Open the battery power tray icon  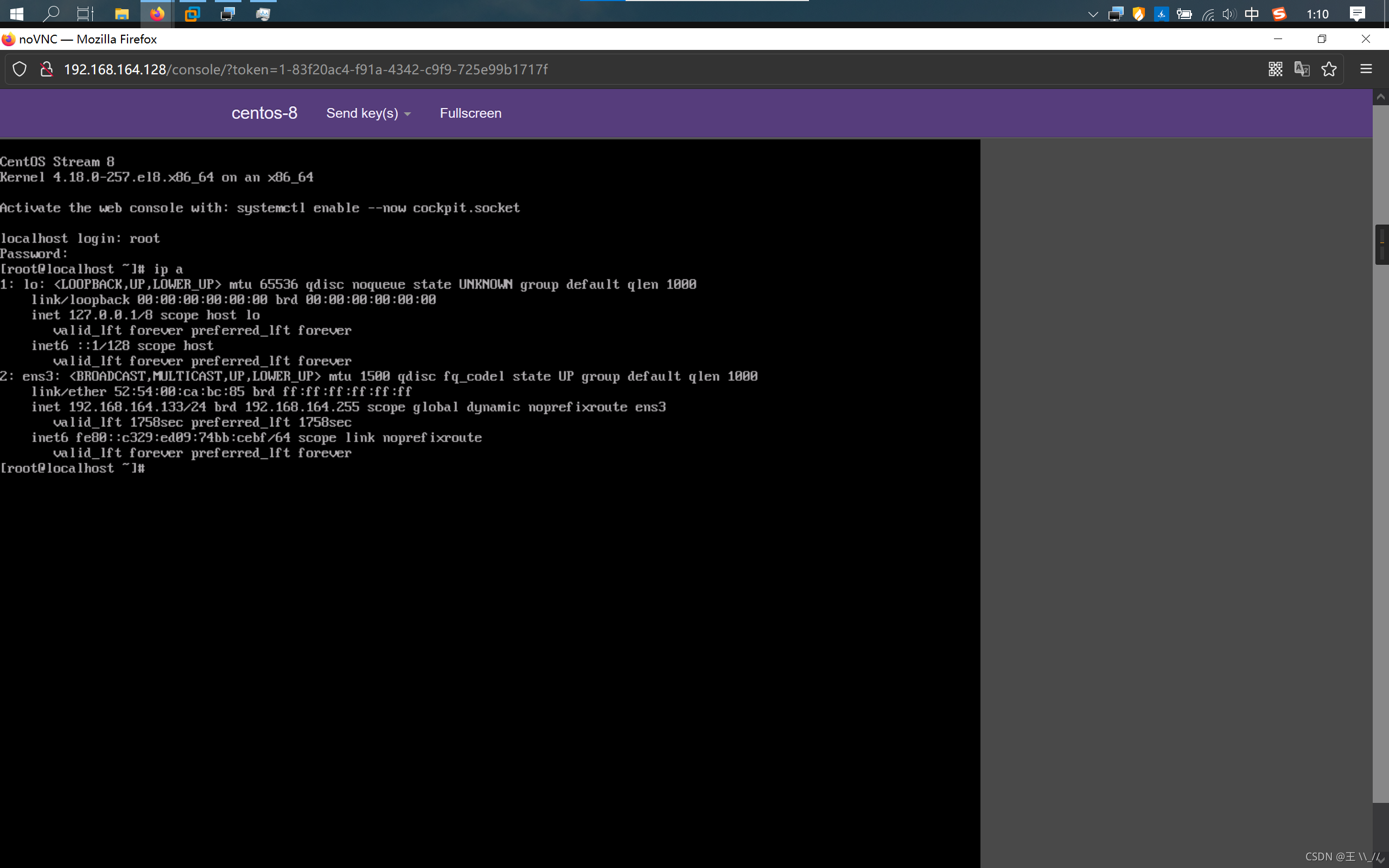click(x=1183, y=14)
